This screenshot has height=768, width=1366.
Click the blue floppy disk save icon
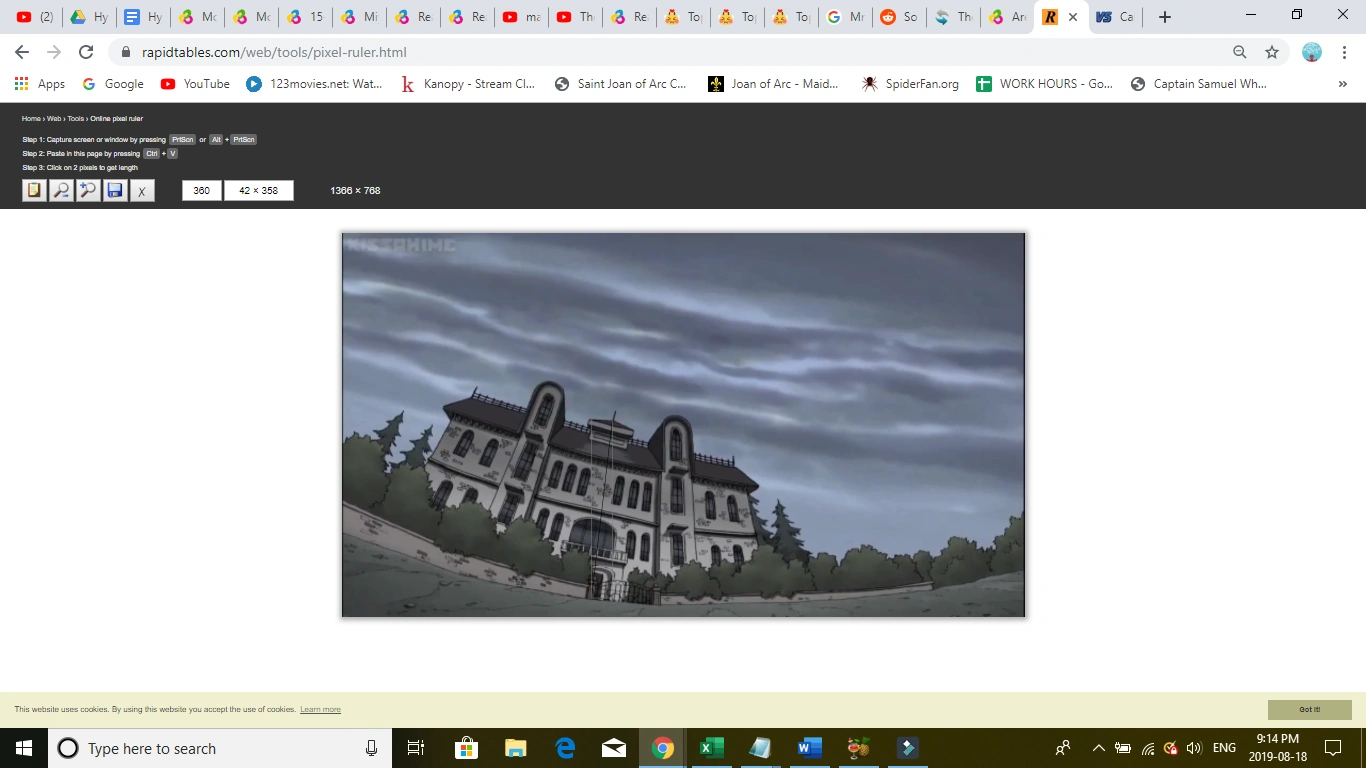115,190
